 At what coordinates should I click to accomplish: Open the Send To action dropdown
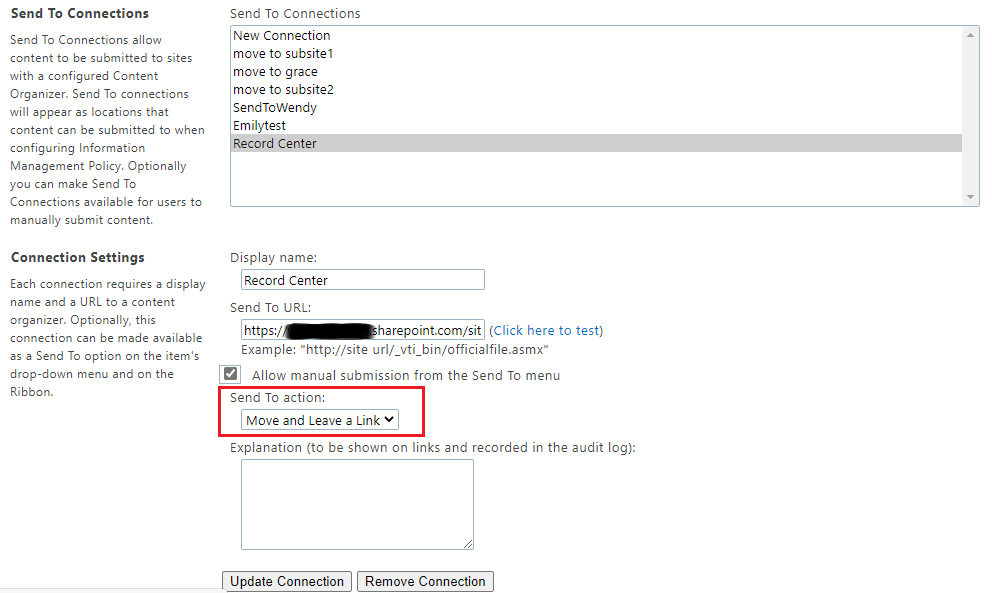pos(318,419)
